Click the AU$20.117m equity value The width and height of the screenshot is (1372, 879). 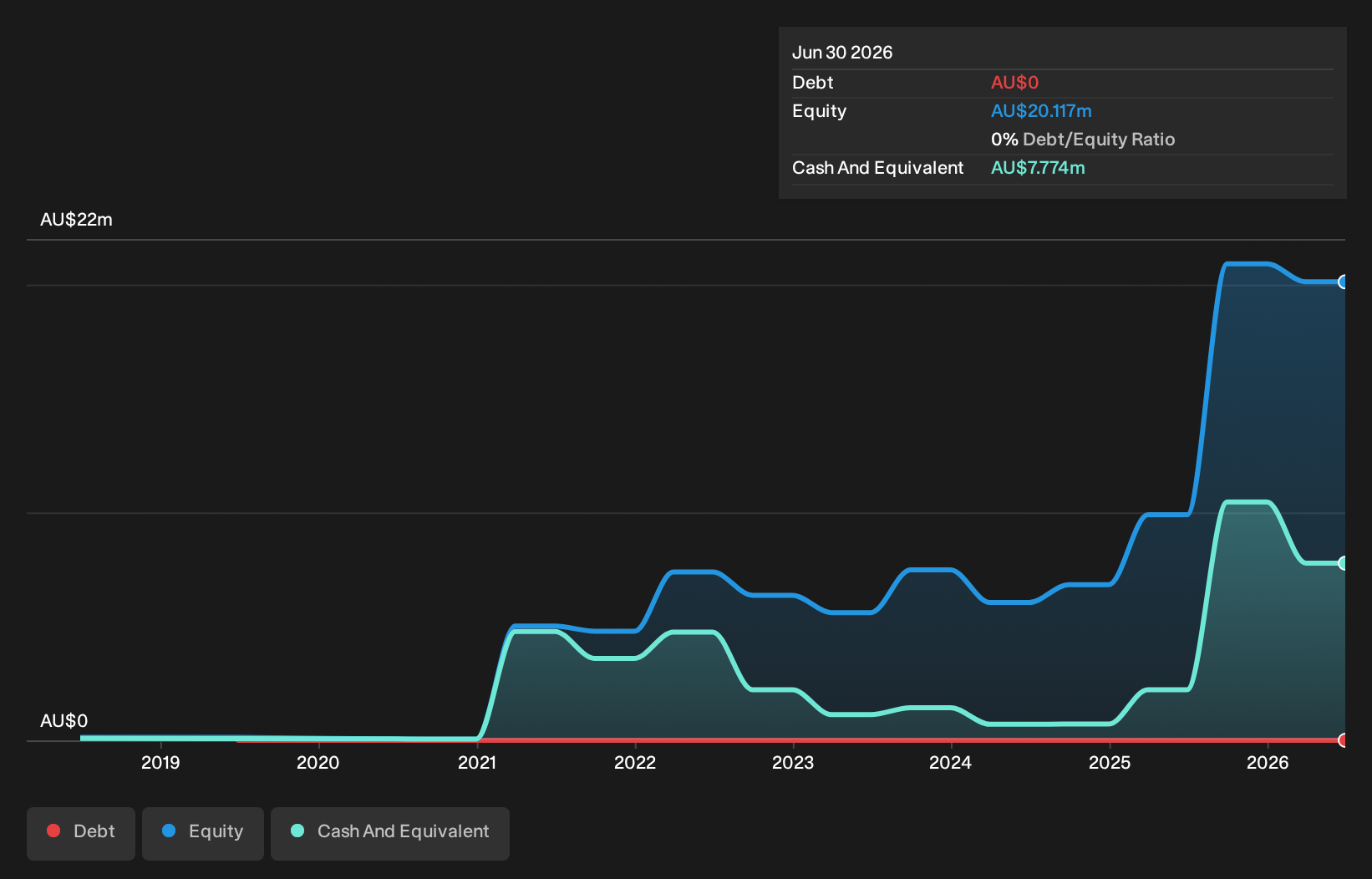(1041, 111)
